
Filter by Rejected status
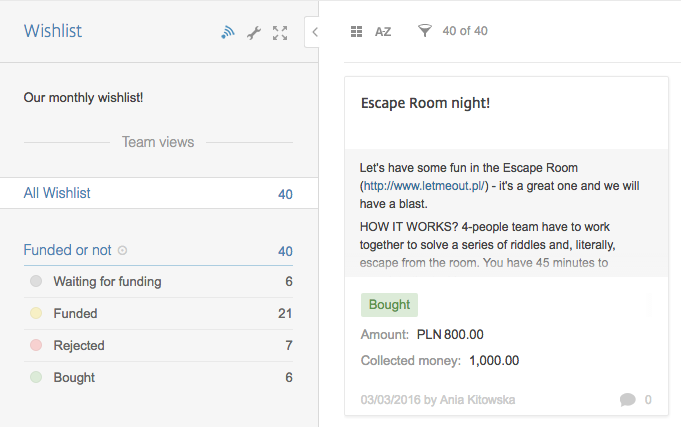(79, 346)
